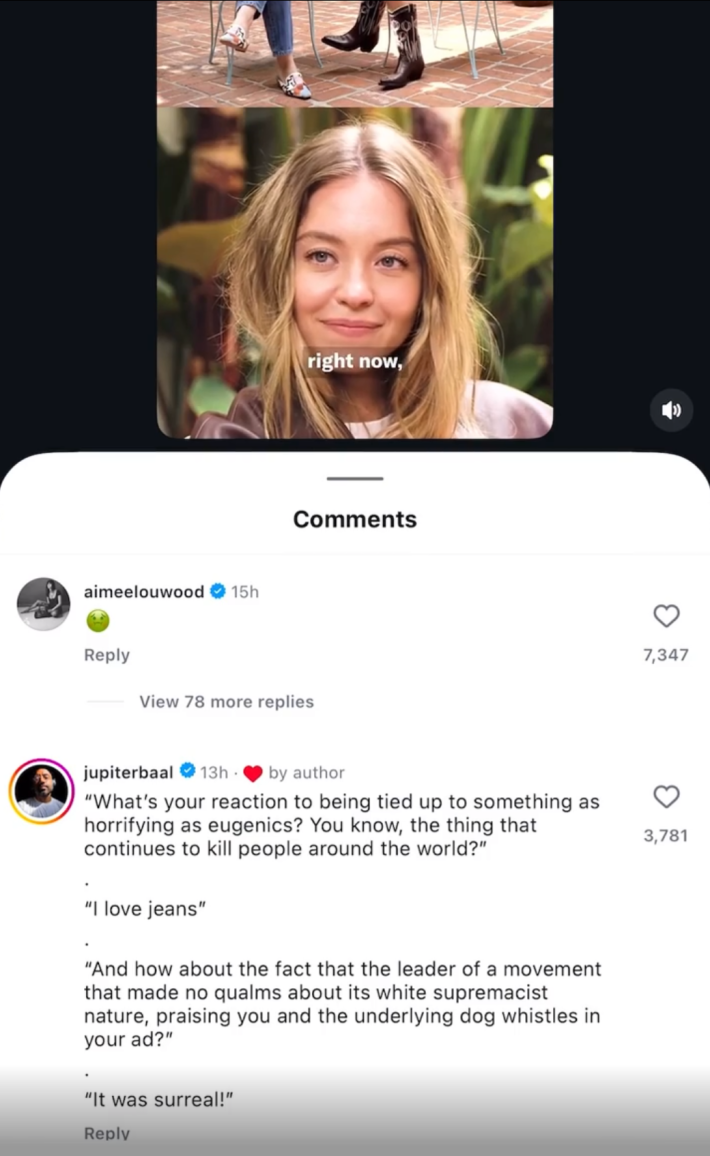
Task: Reply to jupiterbaal's comment
Action: (106, 1132)
